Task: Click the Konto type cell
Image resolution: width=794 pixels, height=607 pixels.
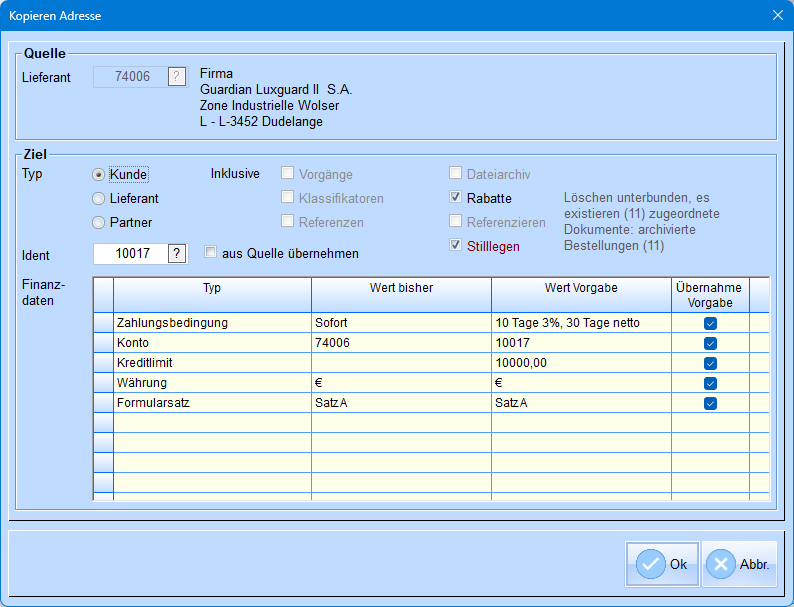Action: (212, 343)
